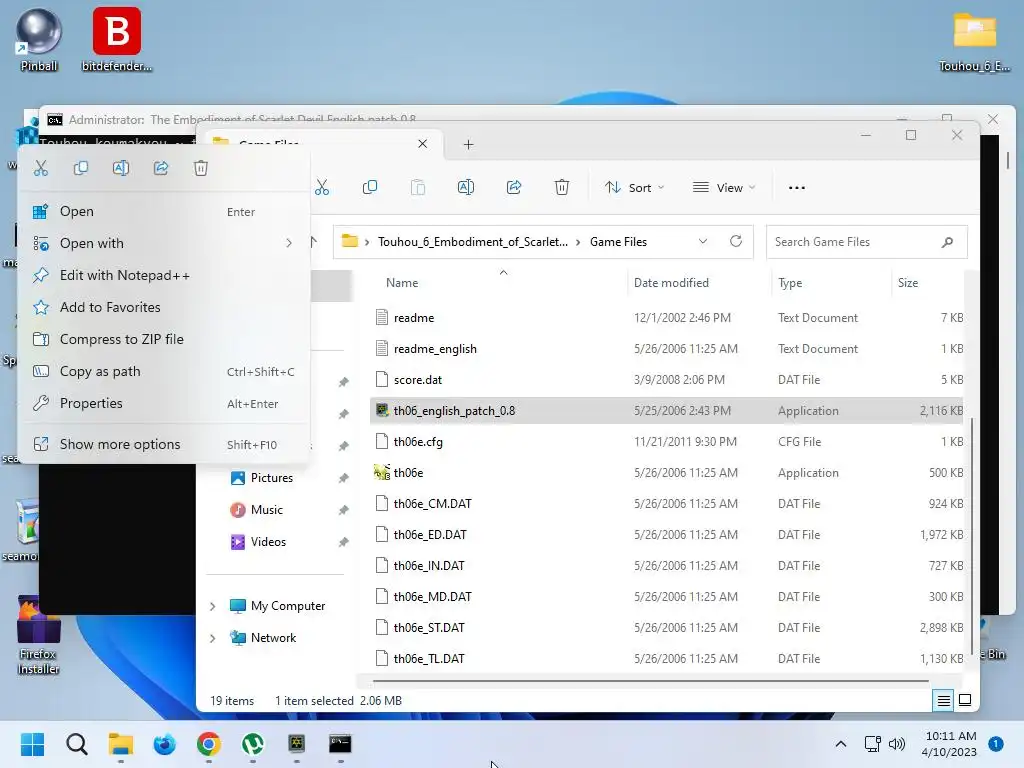1024x768 pixels.
Task: Open Properties from context menu
Action: pos(164,404)
